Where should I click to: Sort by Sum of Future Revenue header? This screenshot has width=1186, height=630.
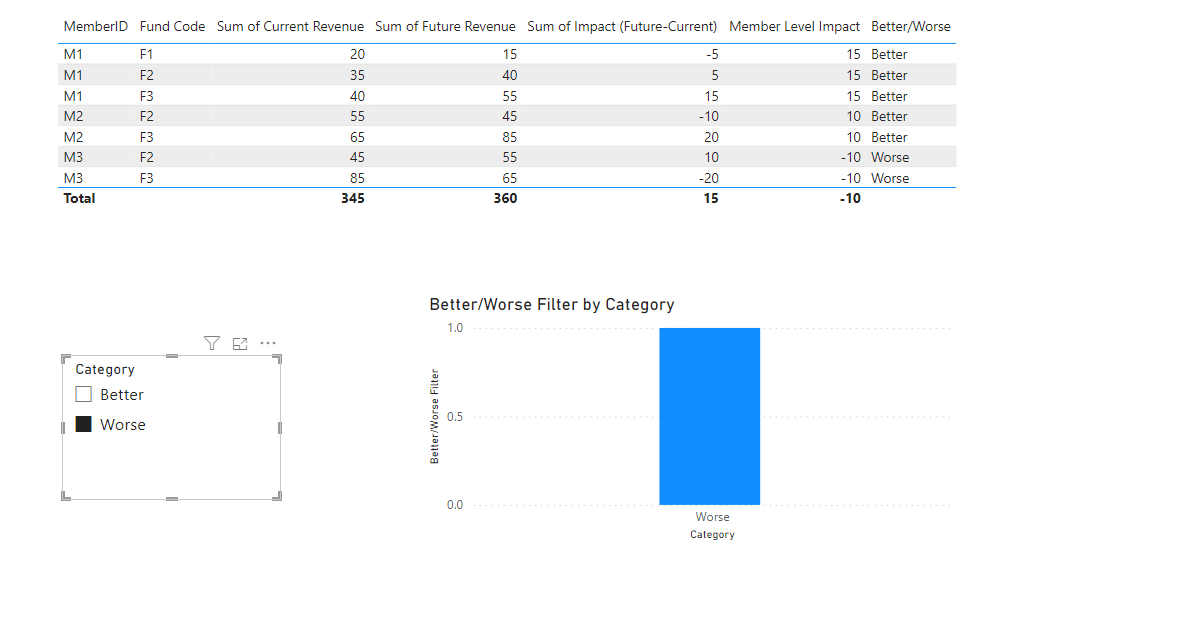point(446,26)
